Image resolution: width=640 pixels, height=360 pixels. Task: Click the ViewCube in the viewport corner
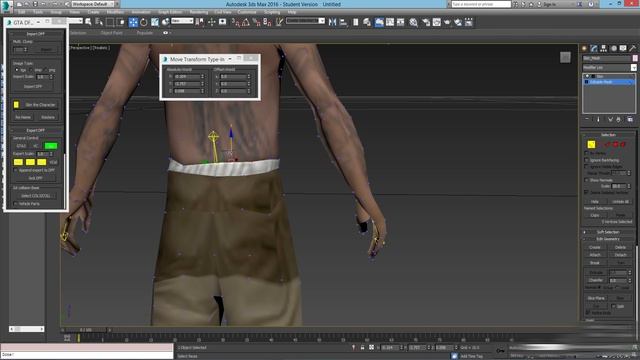[x=565, y=58]
